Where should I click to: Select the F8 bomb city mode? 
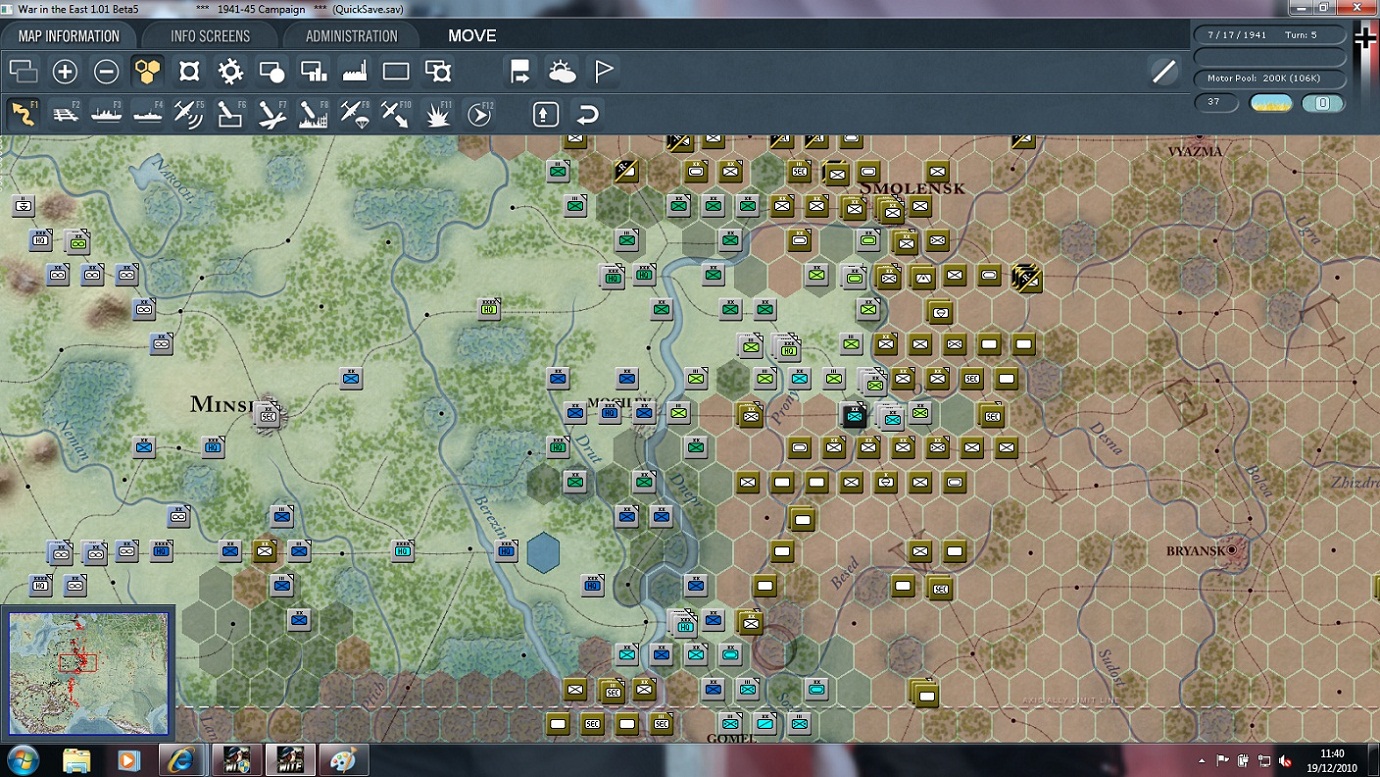tap(314, 114)
